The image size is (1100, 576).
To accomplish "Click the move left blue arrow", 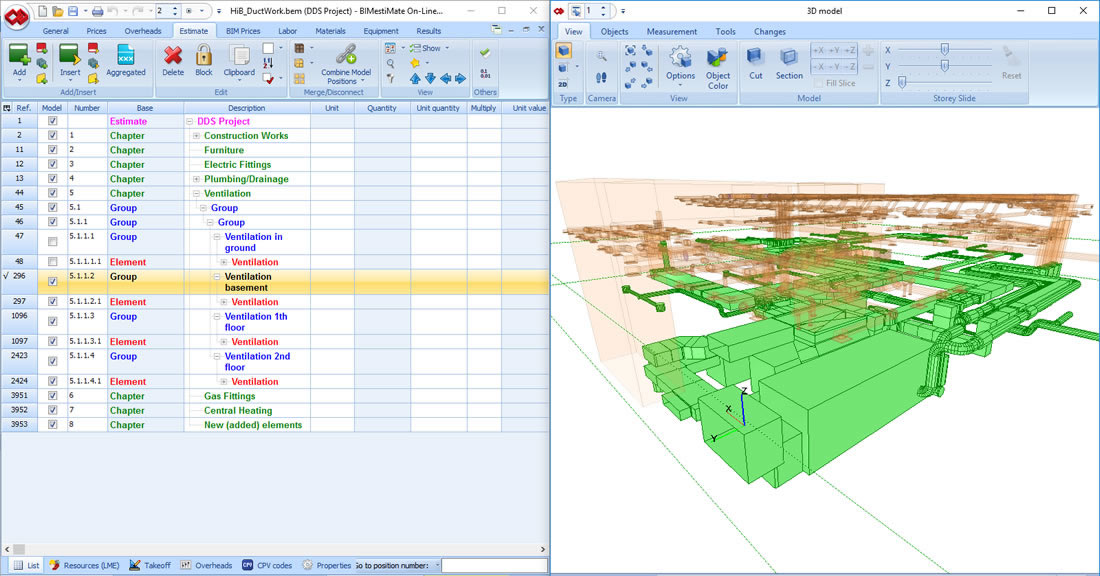I will [x=445, y=79].
